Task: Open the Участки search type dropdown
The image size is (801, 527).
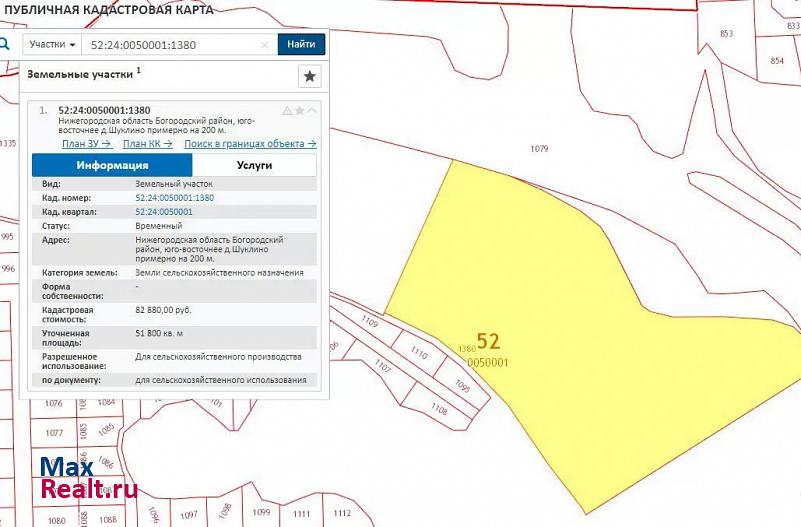Action: (52, 45)
